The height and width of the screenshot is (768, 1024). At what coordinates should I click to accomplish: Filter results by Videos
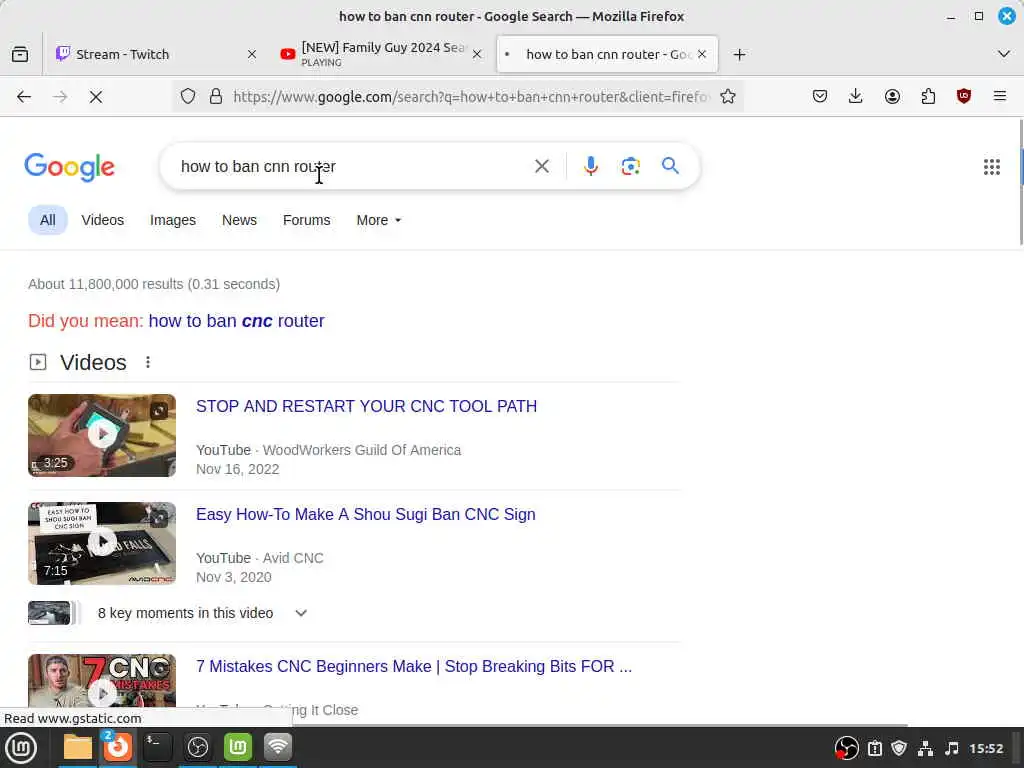[103, 221]
